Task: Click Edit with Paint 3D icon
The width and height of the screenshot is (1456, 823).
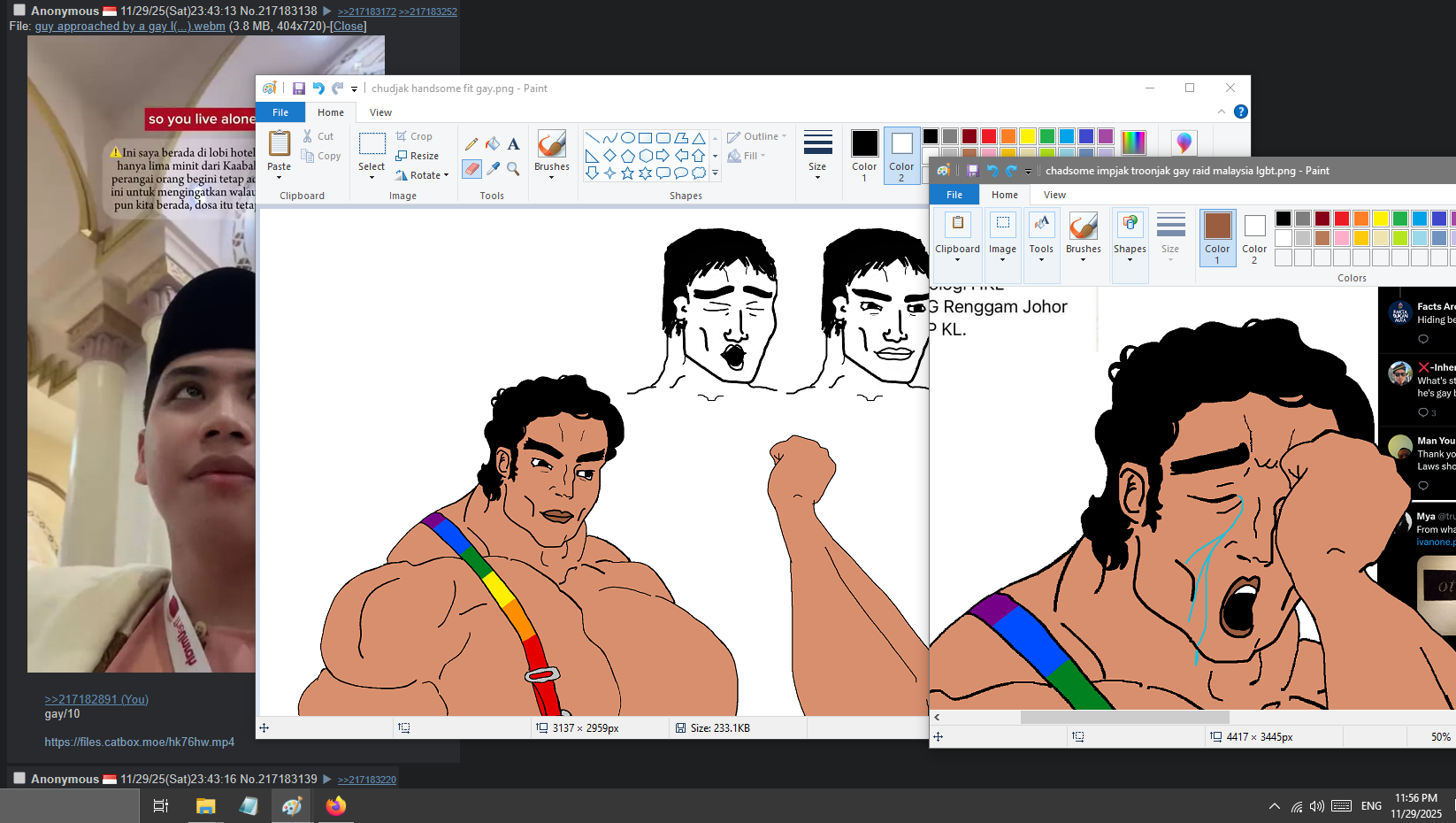Action: coord(1184,142)
